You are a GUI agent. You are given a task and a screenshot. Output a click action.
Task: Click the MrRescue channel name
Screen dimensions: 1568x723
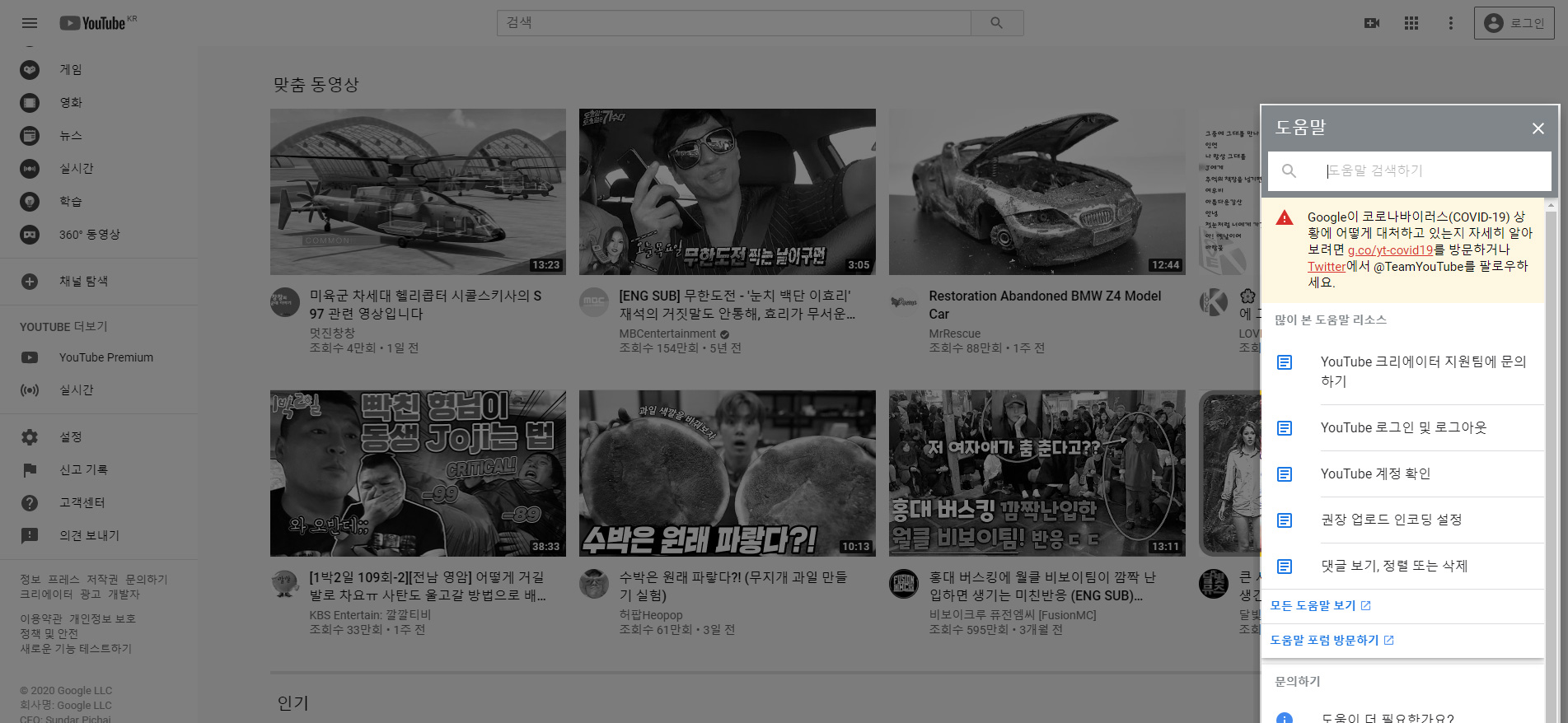click(955, 334)
